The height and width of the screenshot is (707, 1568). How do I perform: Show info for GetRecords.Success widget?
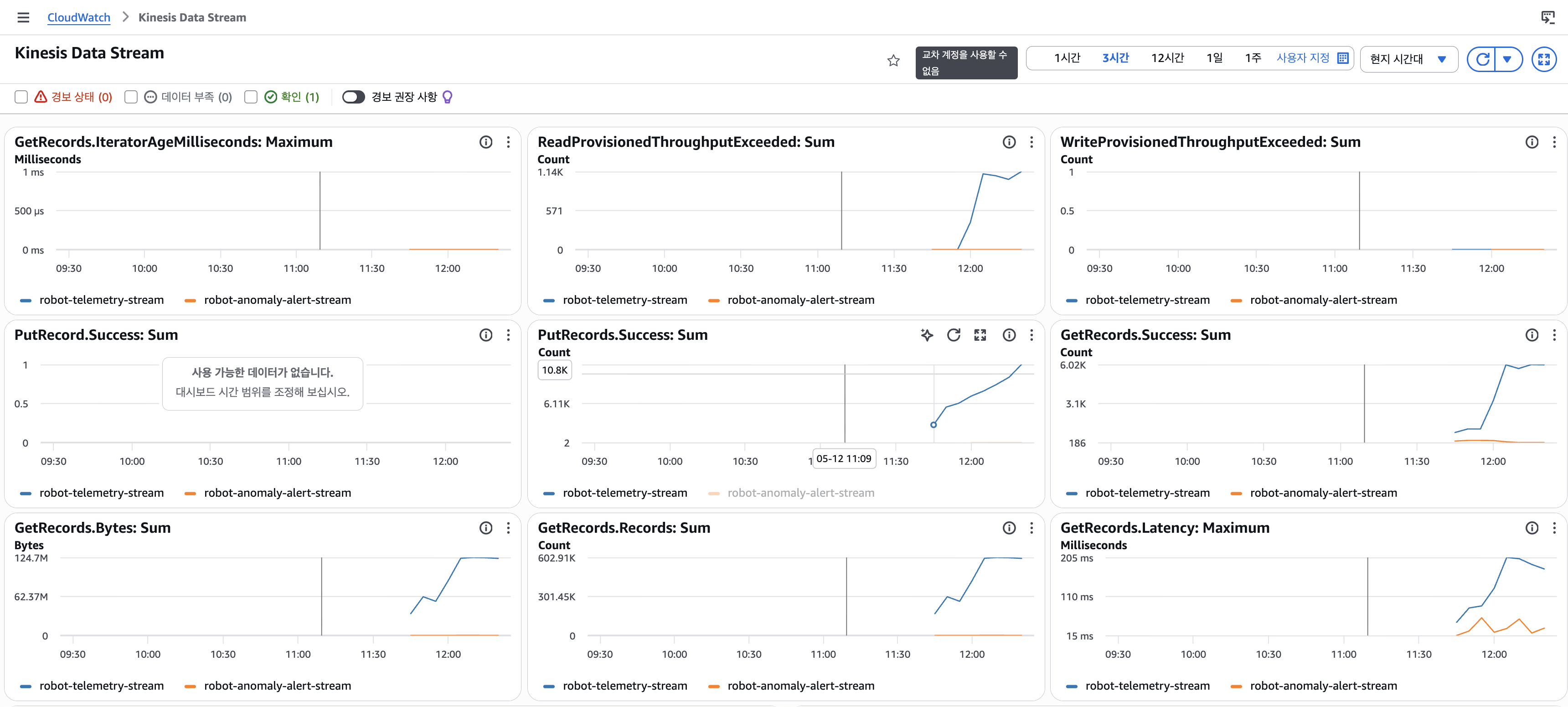click(1532, 336)
